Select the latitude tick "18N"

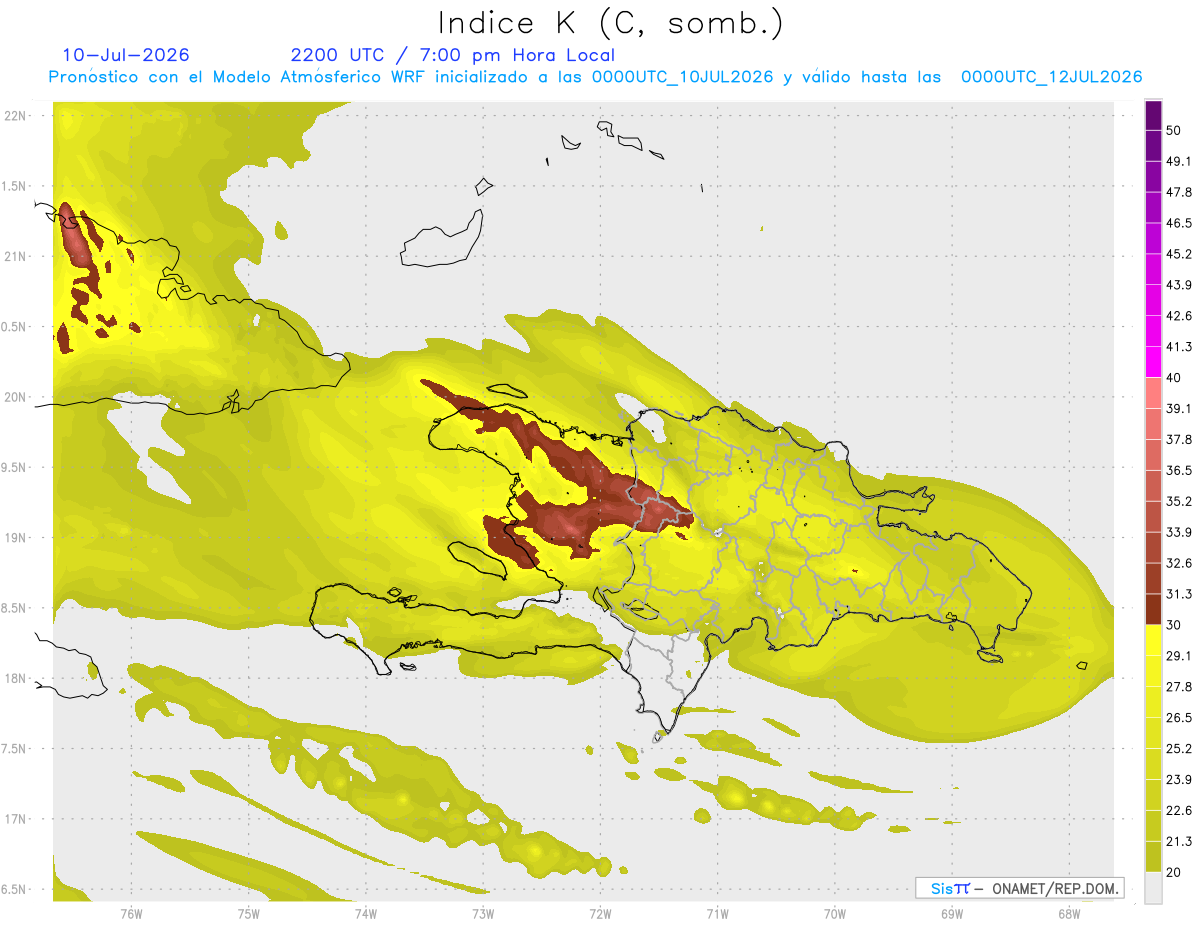(17, 678)
